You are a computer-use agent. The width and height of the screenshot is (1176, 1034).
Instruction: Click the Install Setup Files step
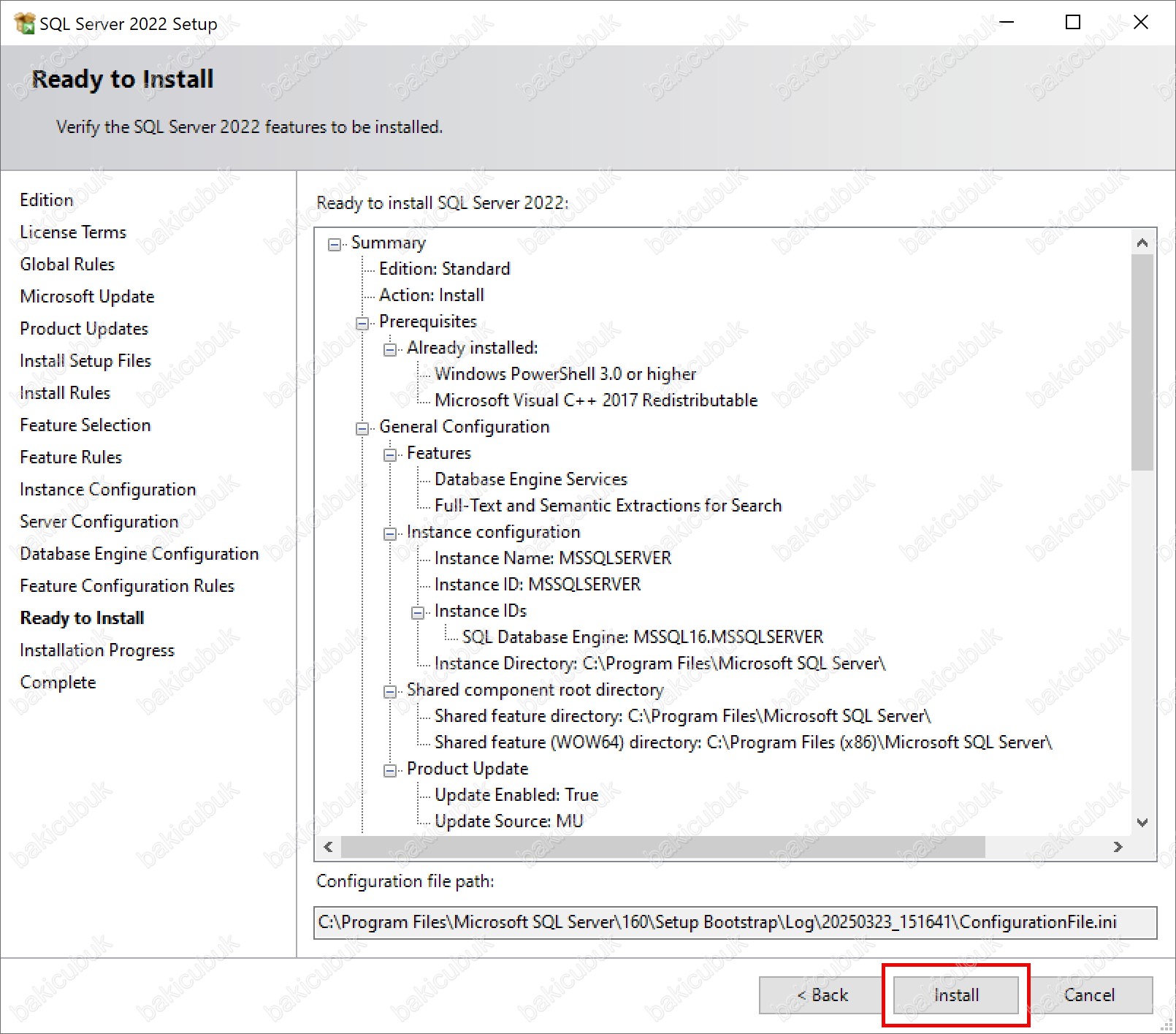tap(85, 361)
